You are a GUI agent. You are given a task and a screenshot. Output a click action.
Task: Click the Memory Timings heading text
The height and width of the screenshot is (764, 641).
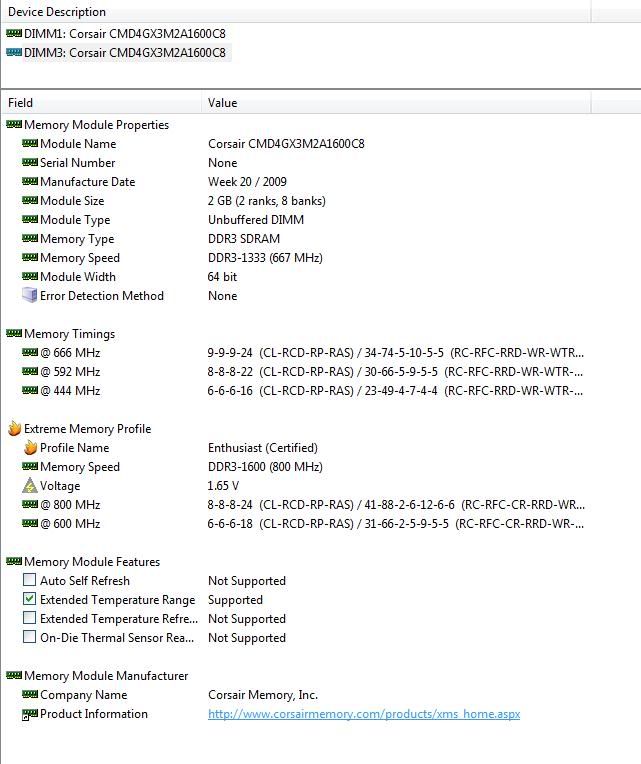(70, 334)
